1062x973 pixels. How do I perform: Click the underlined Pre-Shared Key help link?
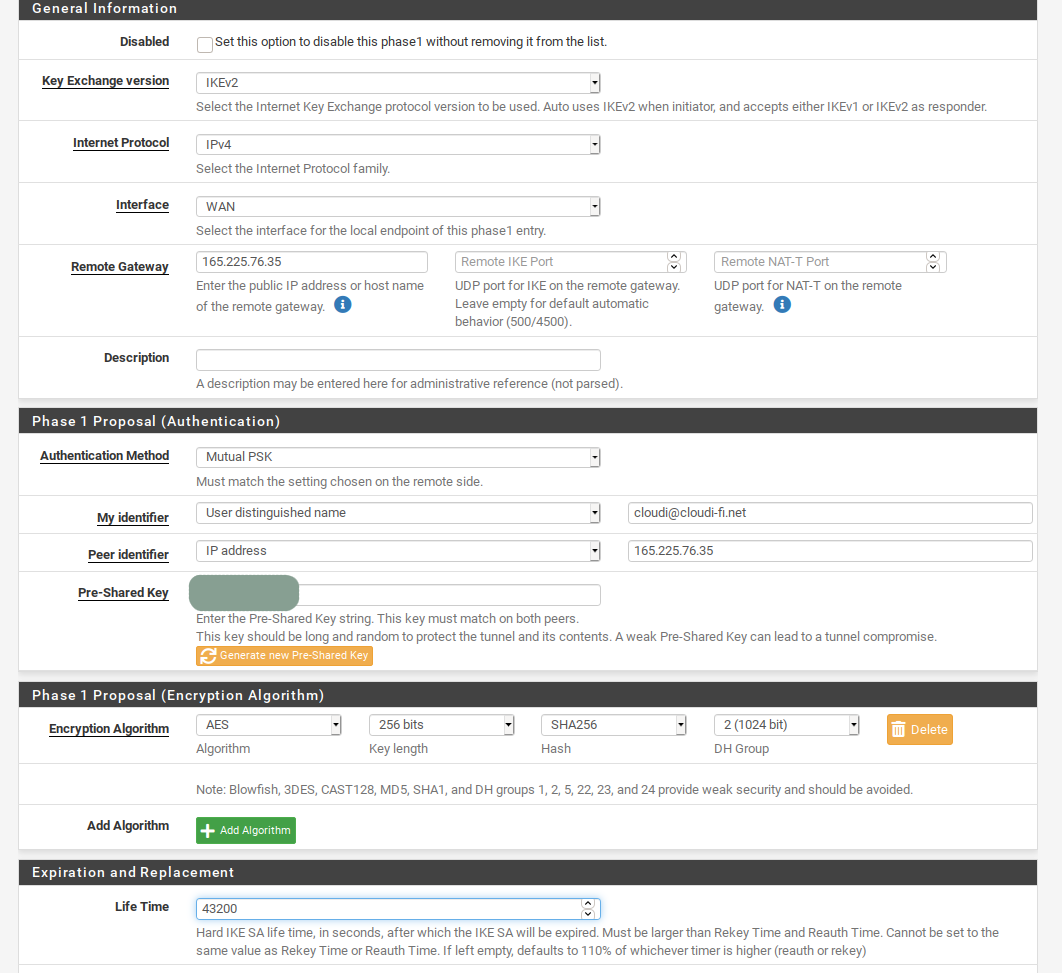point(123,592)
